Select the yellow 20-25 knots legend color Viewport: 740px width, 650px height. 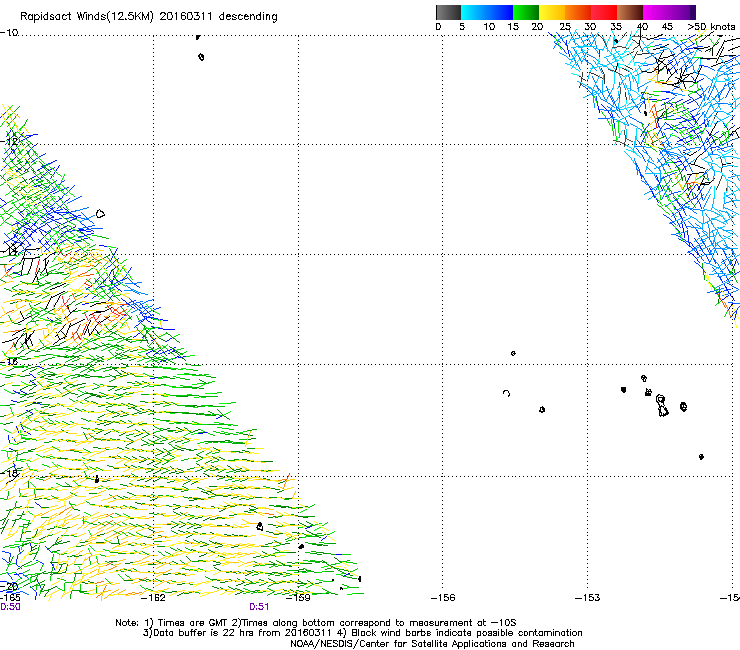tap(552, 12)
